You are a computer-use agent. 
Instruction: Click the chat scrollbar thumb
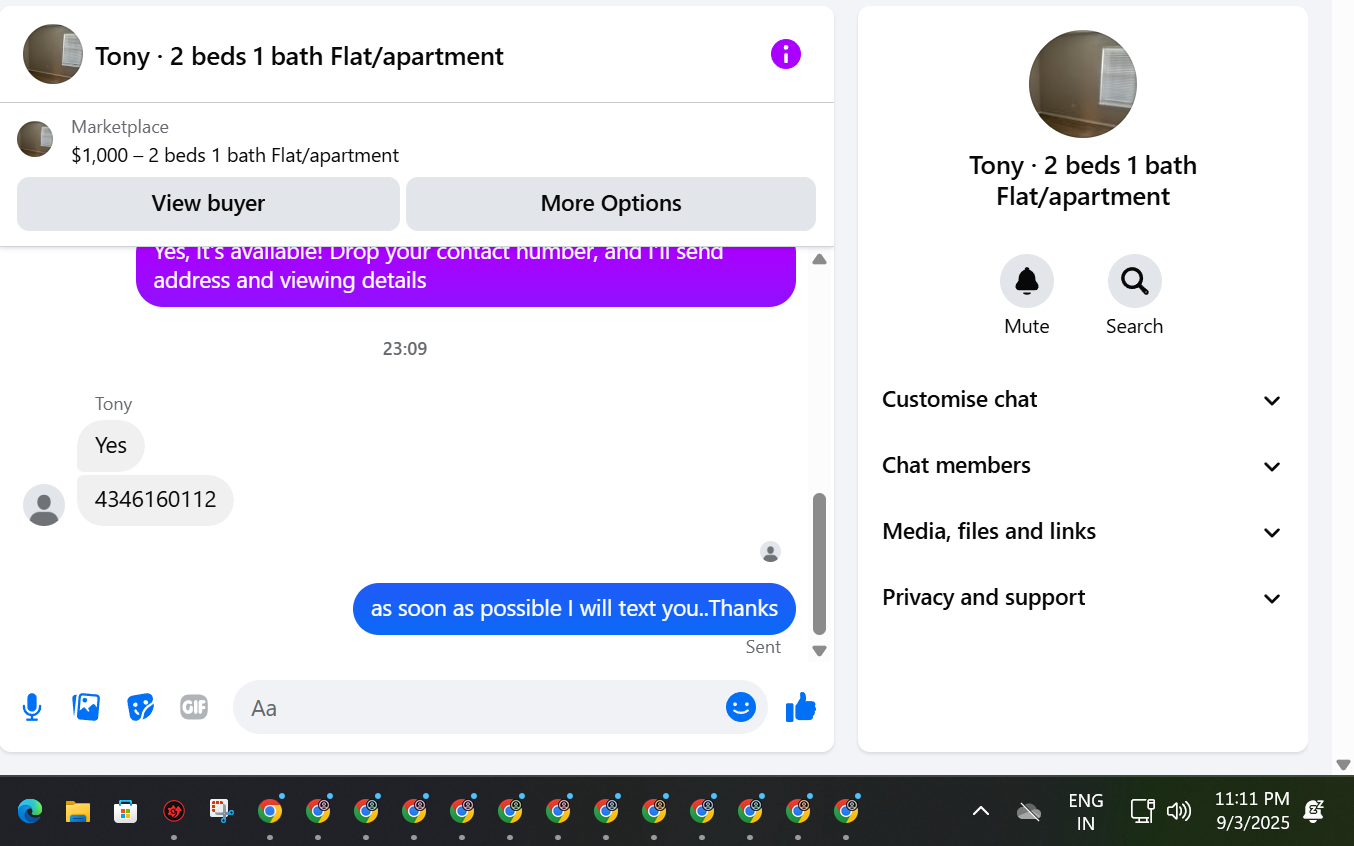coord(819,563)
